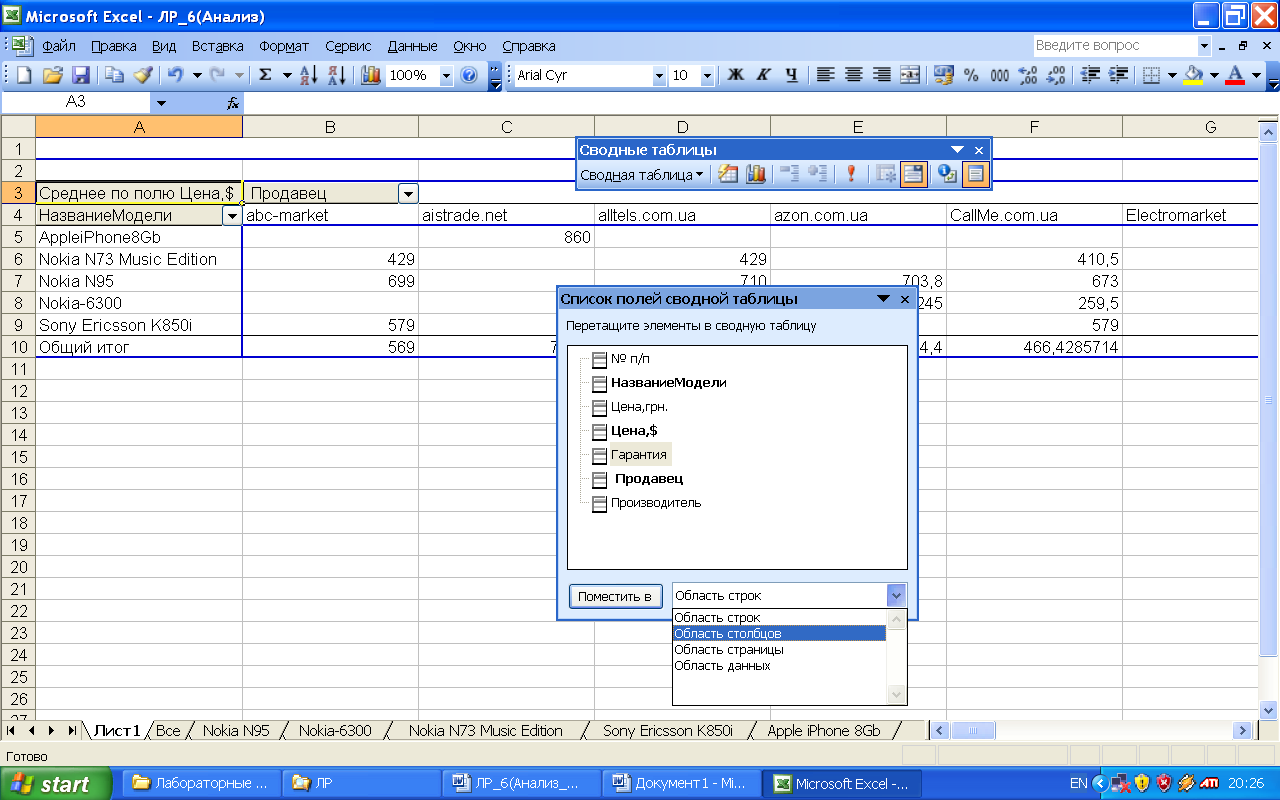Open the Name Box dropdown arrow
Screen dimensions: 1280x800
point(161,102)
